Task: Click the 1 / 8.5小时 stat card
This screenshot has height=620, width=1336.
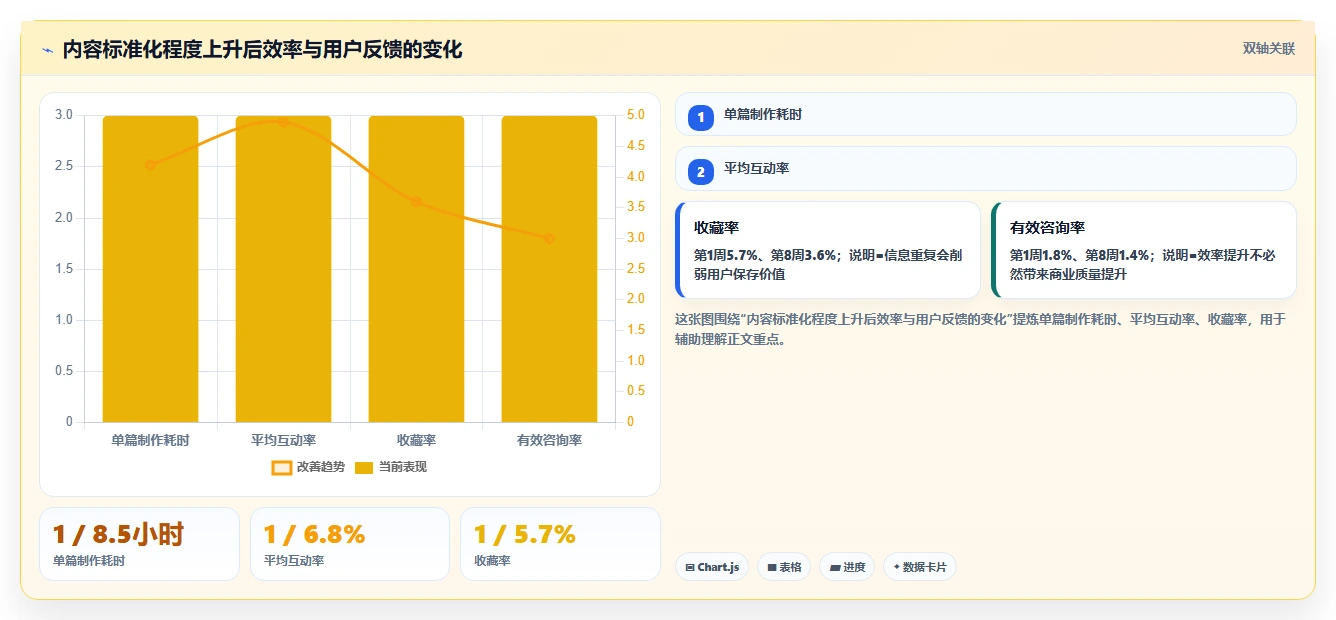Action: click(x=139, y=544)
